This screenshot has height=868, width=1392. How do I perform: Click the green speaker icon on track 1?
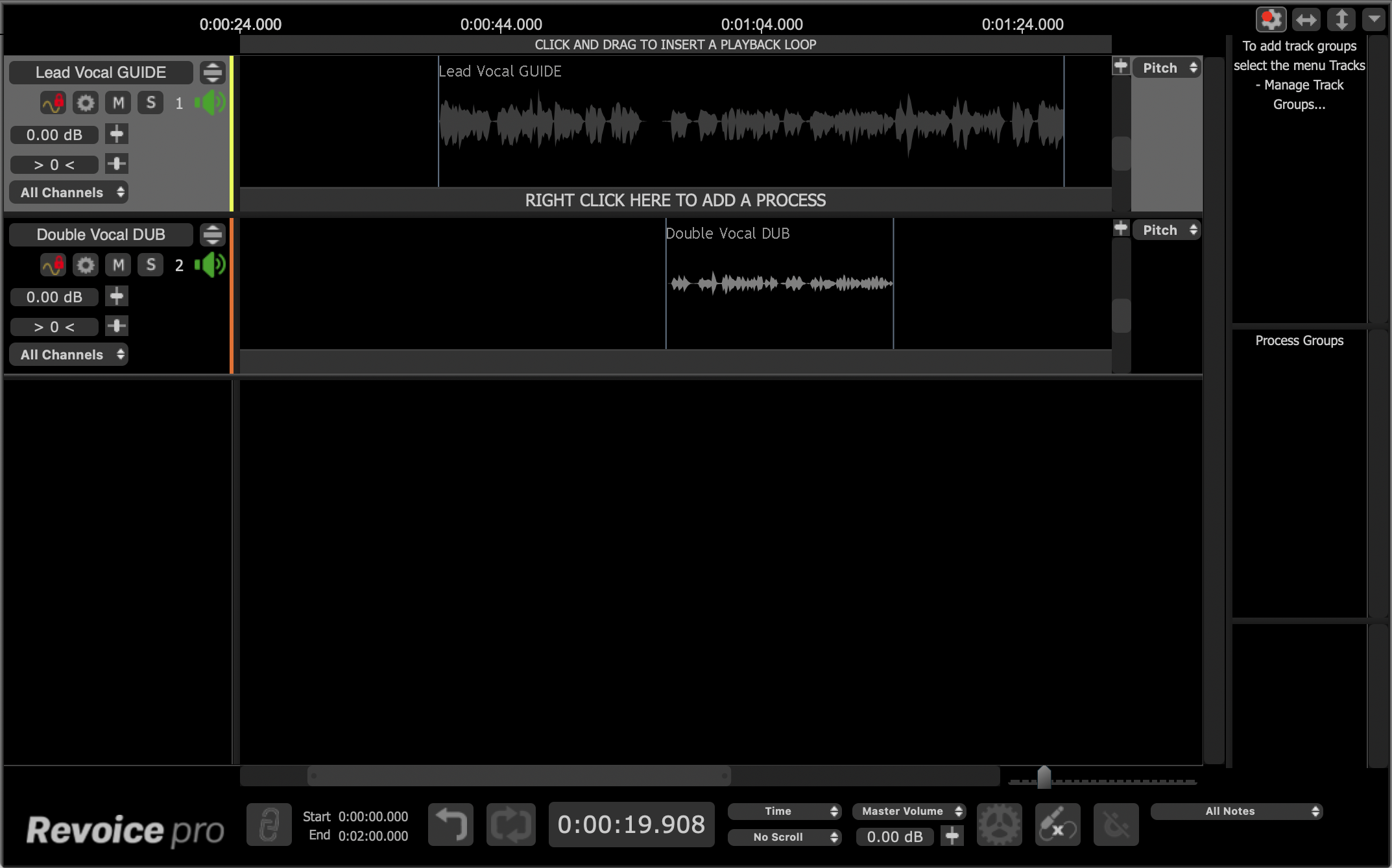pos(210,102)
